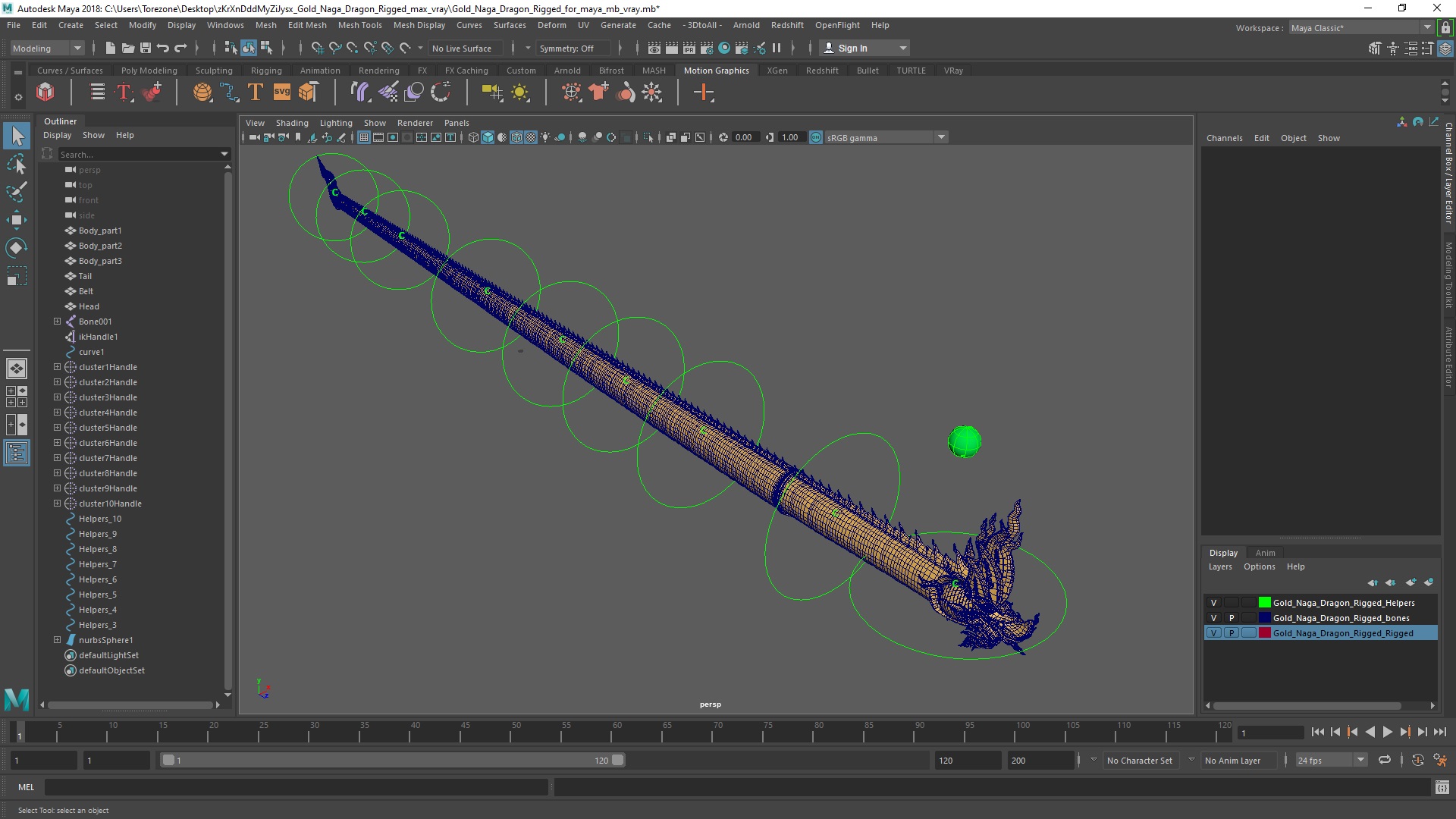Click the Lasso selection tool icon

18,166
